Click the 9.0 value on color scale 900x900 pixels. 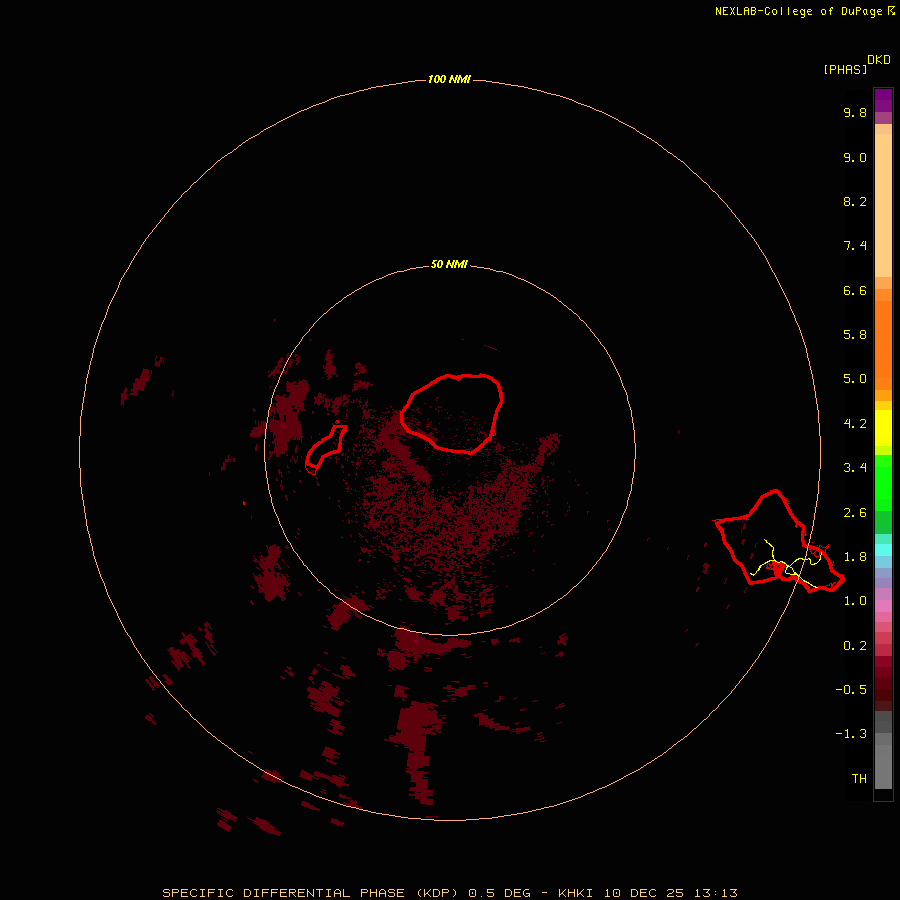click(855, 158)
